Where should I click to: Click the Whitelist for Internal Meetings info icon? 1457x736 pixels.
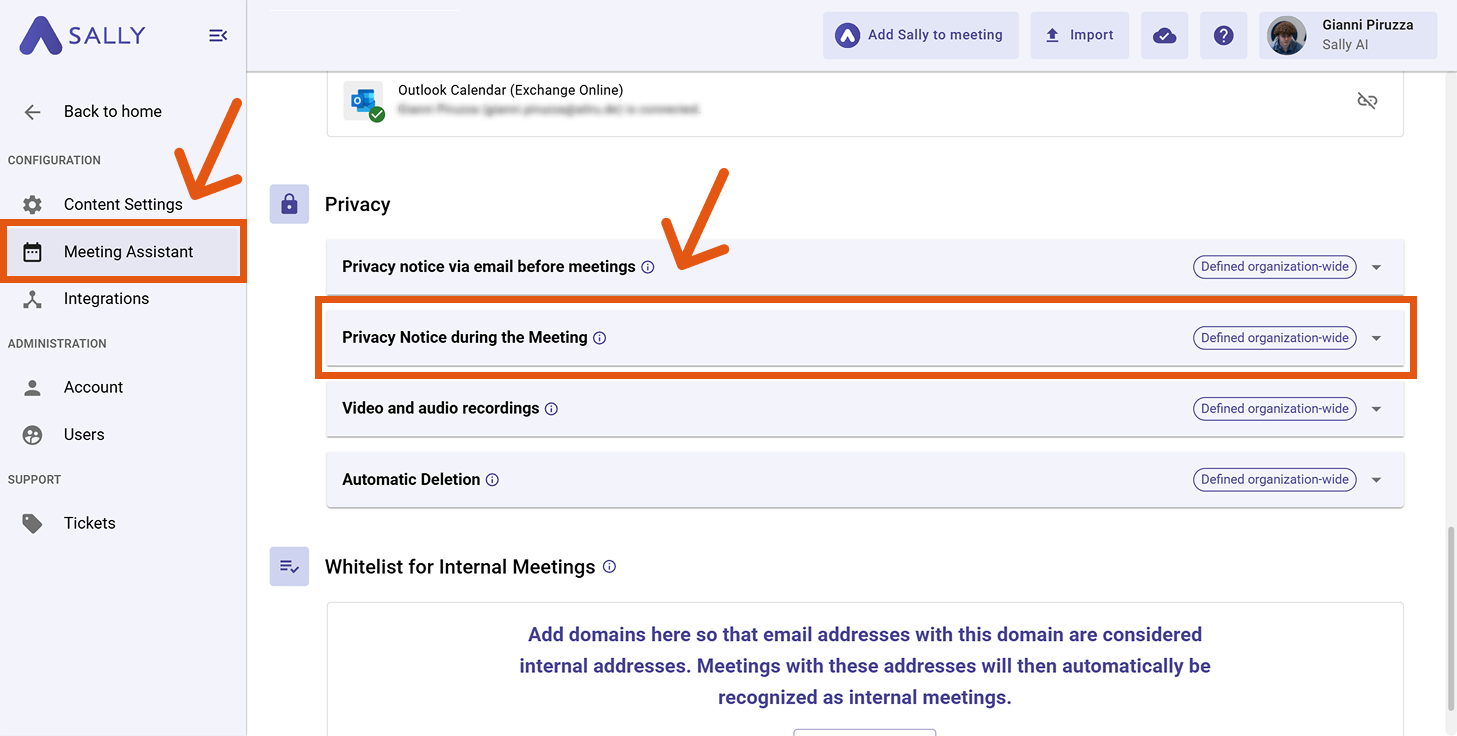[609, 566]
